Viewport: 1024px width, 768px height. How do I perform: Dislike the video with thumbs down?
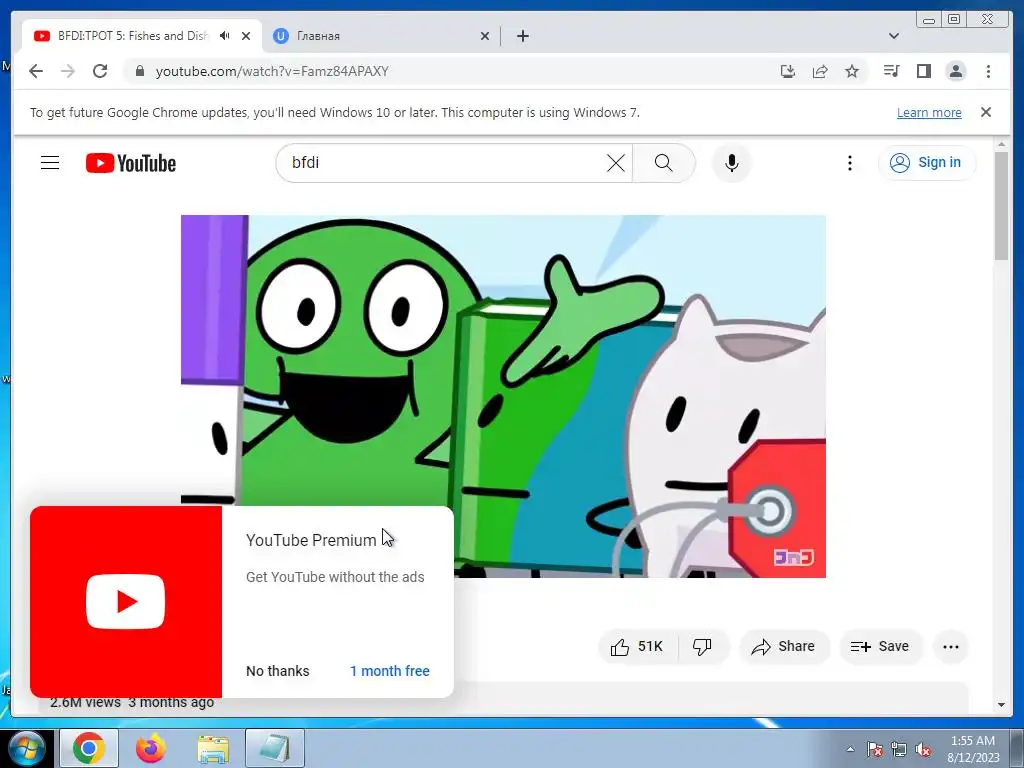[703, 647]
